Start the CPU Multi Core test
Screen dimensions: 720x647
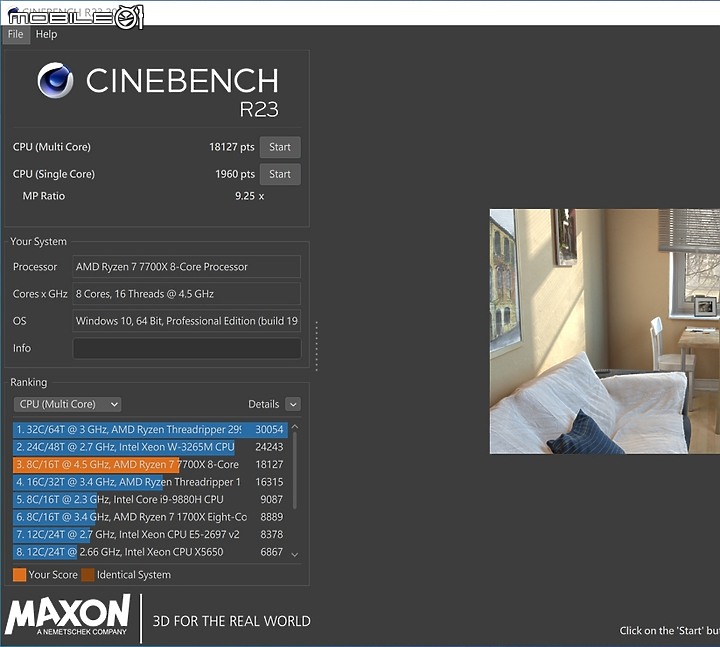click(280, 147)
